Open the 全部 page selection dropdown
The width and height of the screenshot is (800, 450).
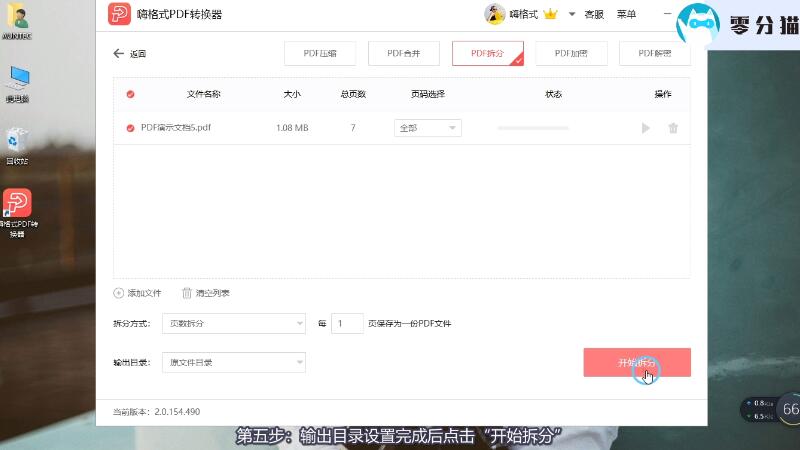pos(428,128)
